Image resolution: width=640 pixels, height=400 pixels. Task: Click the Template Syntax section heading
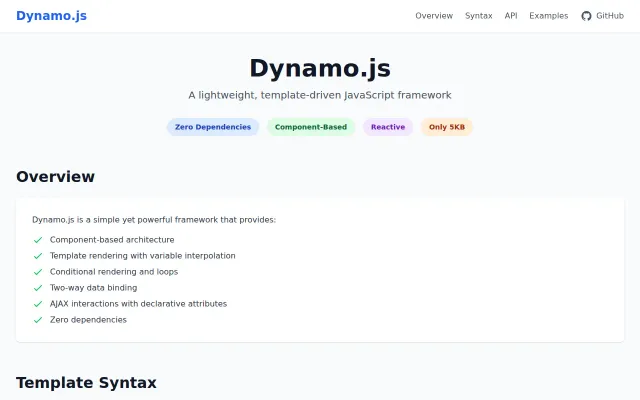pyautogui.click(x=87, y=383)
